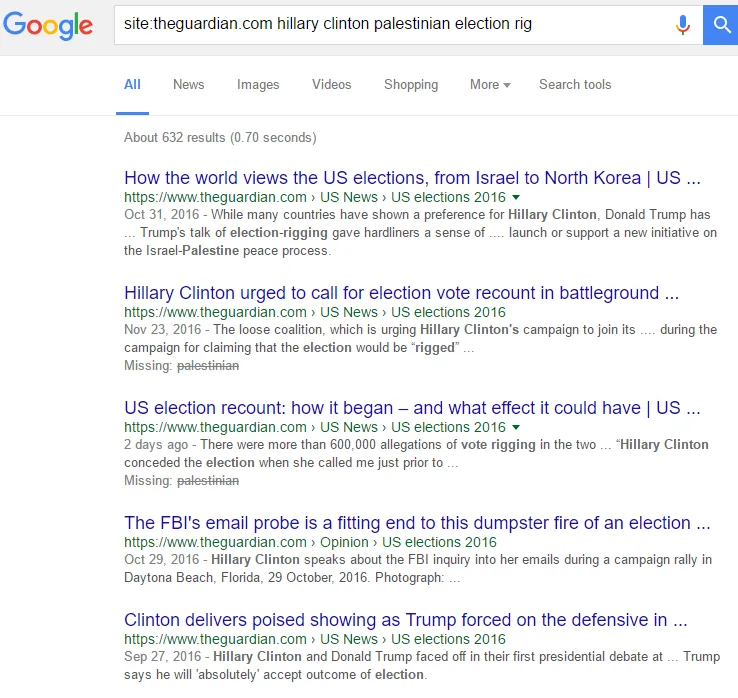
Task: Open the Videos tab
Action: (331, 85)
